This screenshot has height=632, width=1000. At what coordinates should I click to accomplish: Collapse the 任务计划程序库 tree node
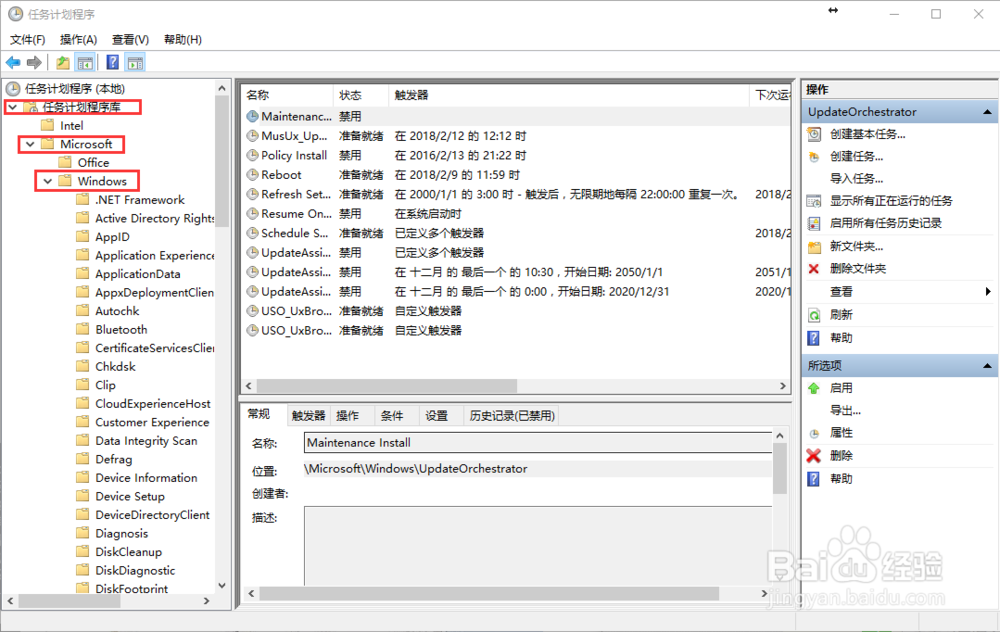(12, 107)
